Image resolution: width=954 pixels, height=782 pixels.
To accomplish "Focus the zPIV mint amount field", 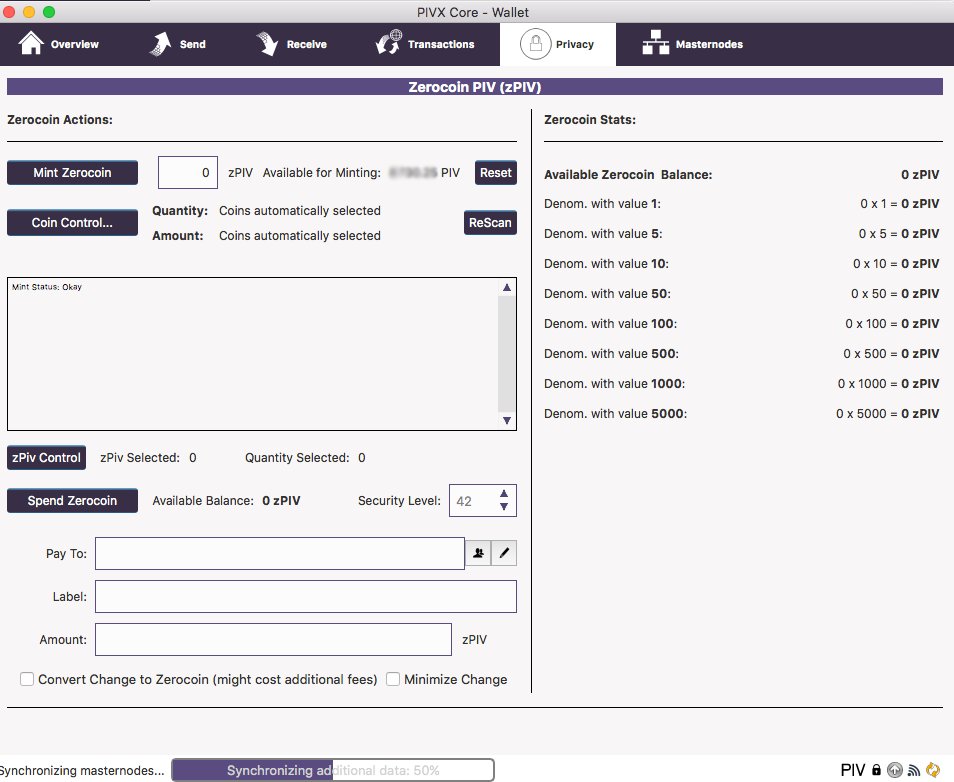I will click(188, 173).
